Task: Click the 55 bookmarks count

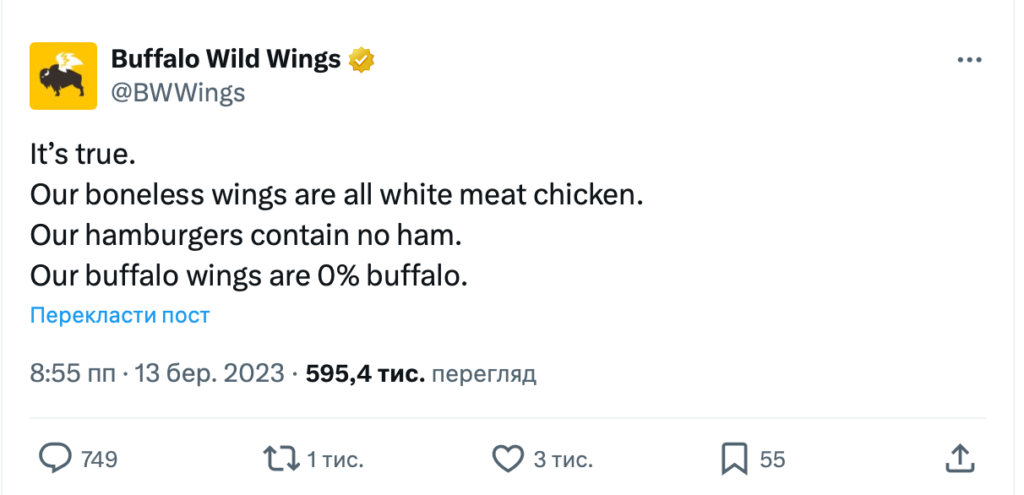Action: point(772,460)
